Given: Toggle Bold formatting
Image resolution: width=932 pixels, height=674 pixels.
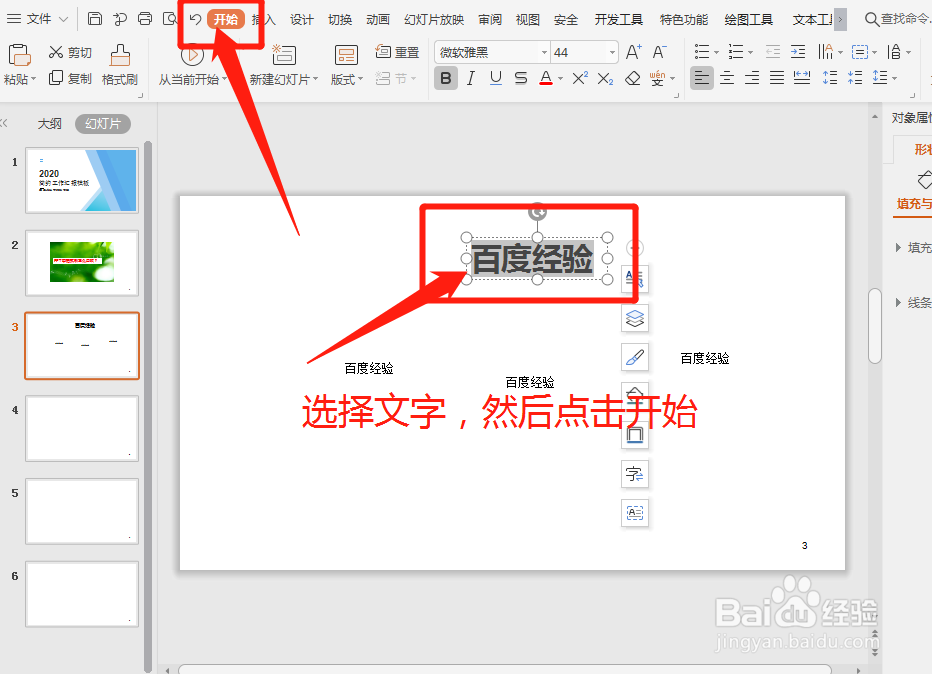Looking at the screenshot, I should (446, 78).
